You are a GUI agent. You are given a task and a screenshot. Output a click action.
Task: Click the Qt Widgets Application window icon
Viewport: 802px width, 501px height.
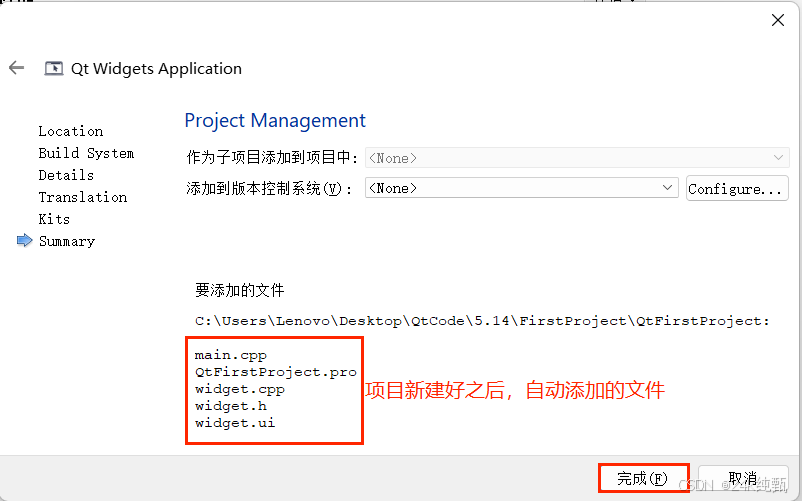click(x=54, y=68)
